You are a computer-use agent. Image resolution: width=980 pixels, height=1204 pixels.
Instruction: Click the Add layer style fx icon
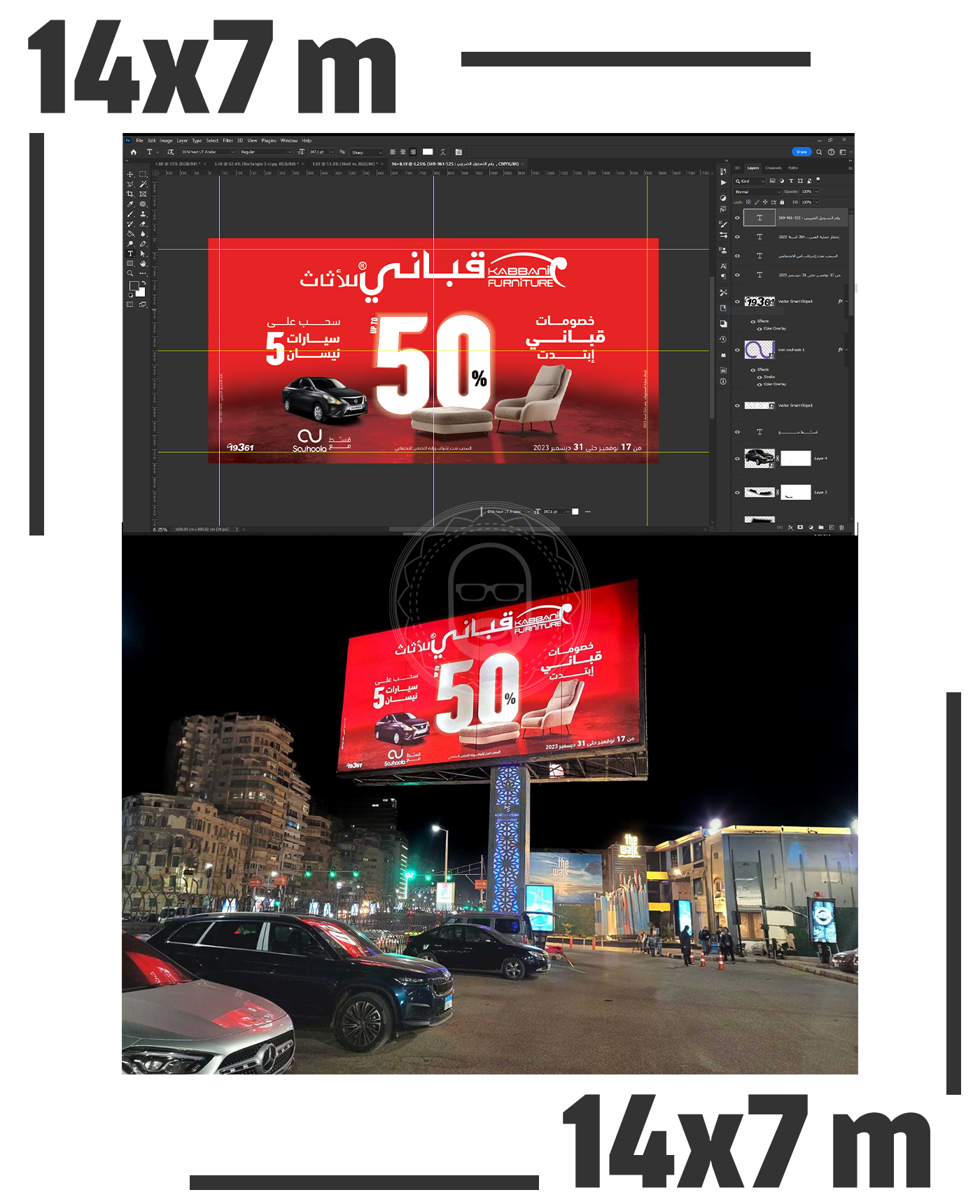[x=790, y=527]
